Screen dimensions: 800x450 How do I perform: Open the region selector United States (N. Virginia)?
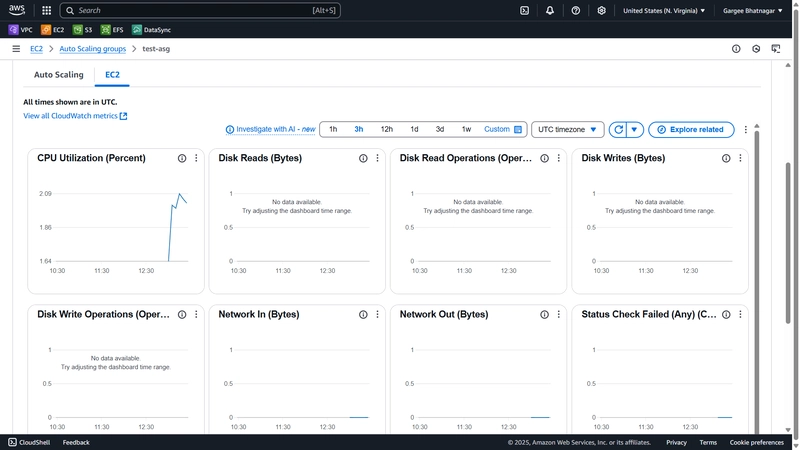point(664,10)
